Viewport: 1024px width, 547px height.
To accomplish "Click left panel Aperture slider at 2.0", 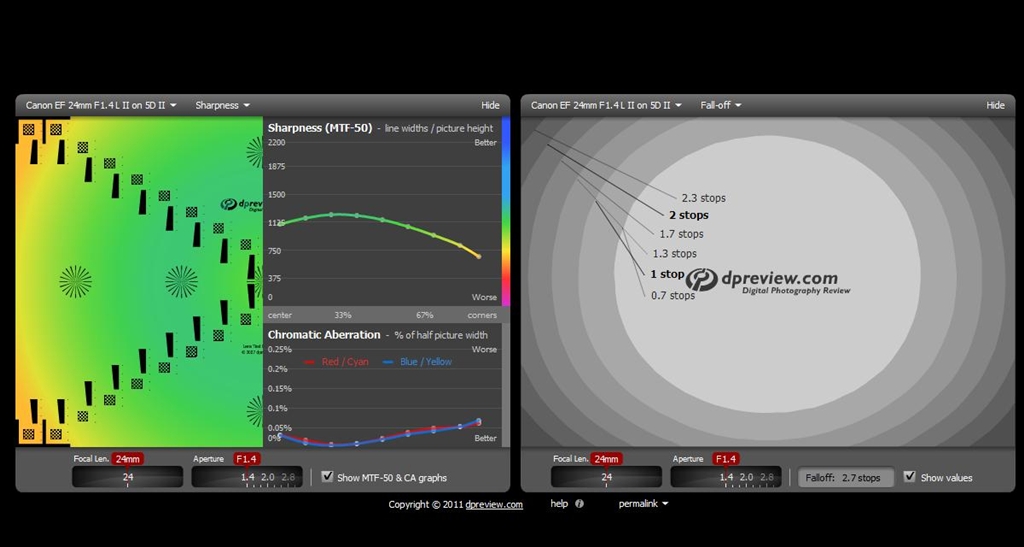I will click(268, 477).
